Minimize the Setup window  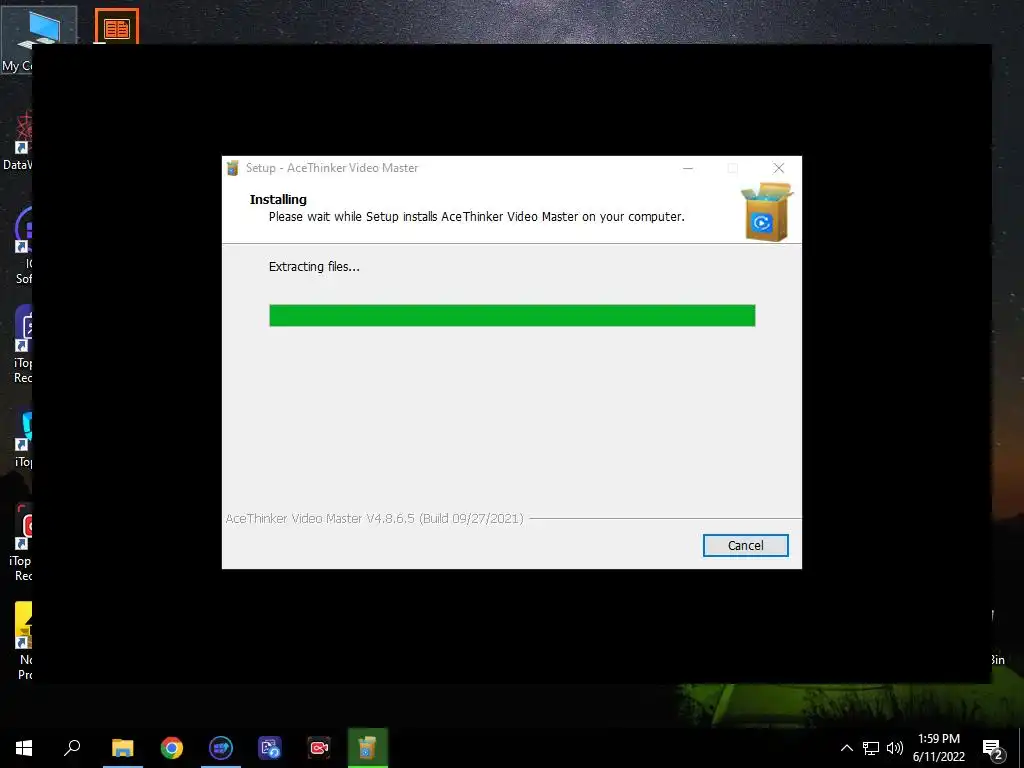[688, 168]
